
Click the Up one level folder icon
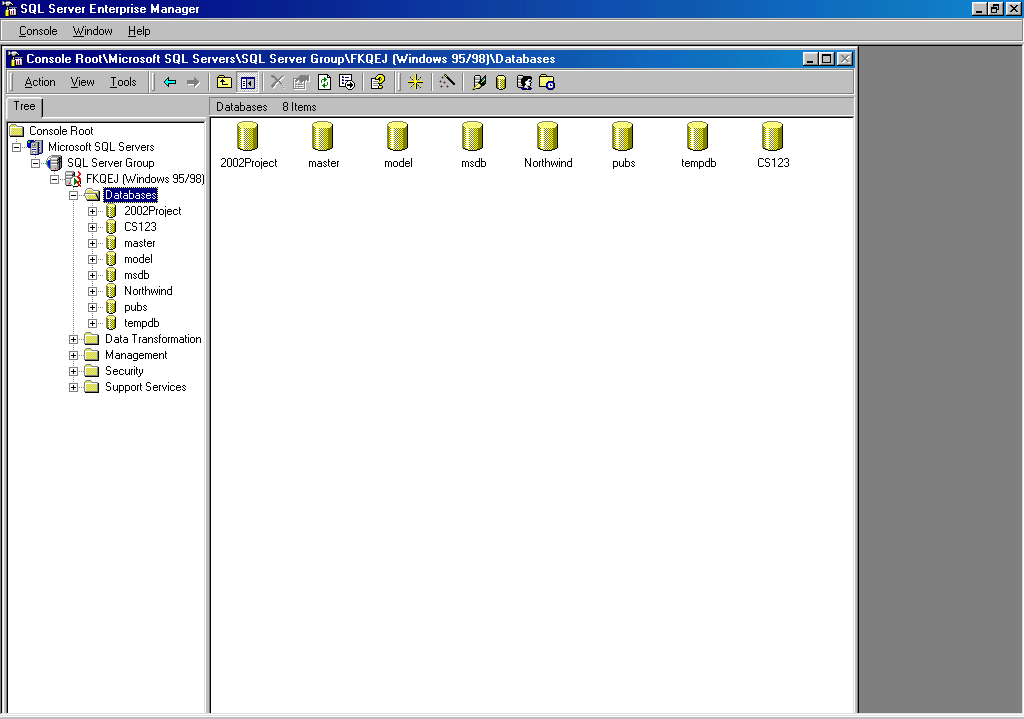point(225,82)
